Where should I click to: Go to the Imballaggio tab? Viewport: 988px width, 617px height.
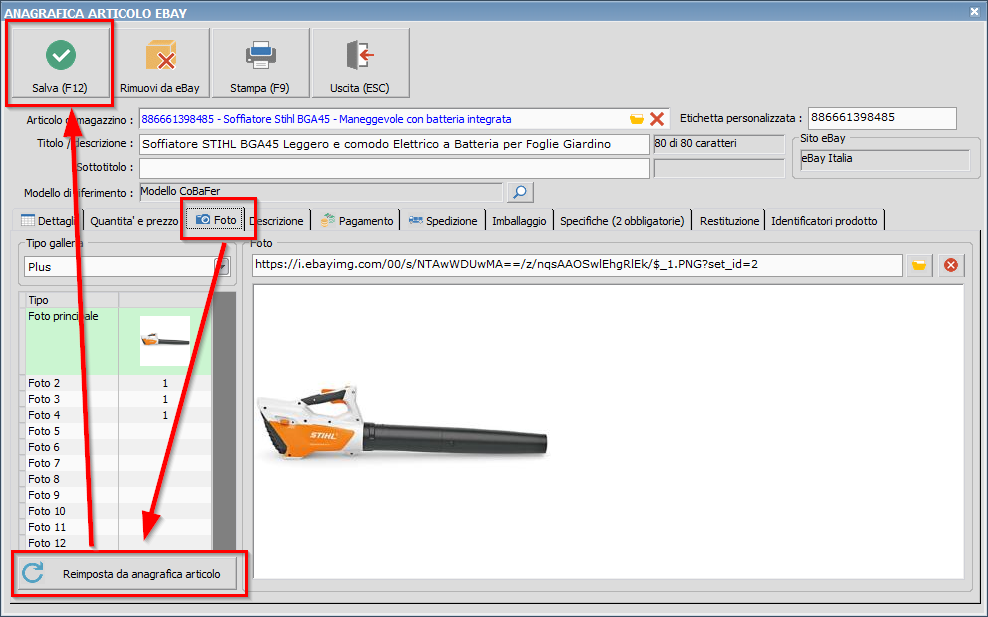coord(519,221)
